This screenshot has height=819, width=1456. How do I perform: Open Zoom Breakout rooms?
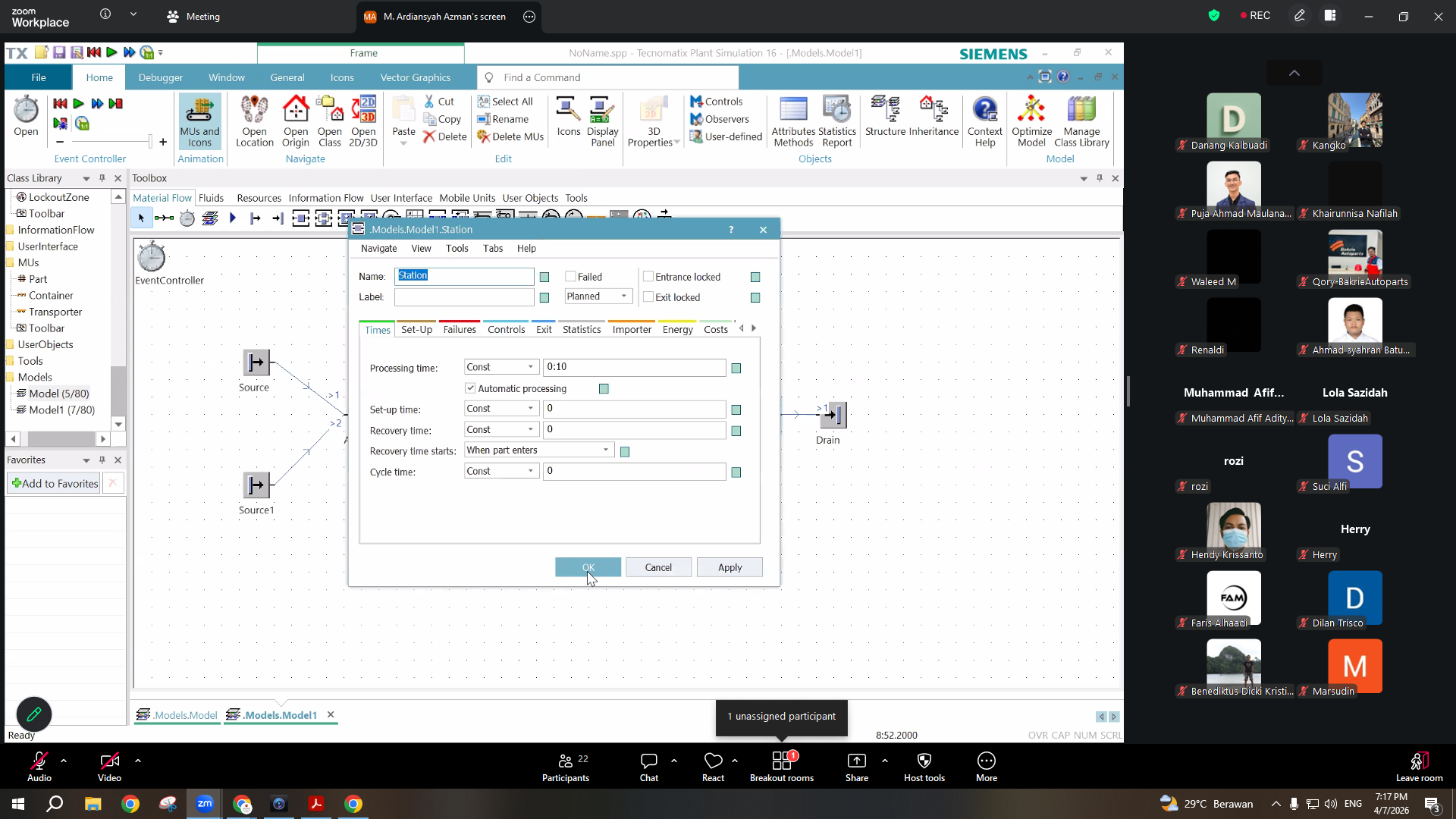[782, 767]
